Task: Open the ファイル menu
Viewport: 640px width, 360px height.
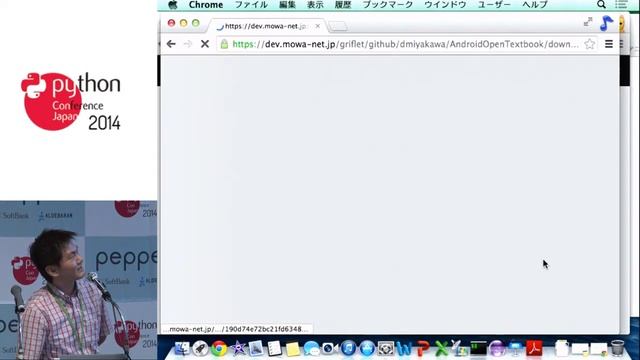Action: click(251, 5)
